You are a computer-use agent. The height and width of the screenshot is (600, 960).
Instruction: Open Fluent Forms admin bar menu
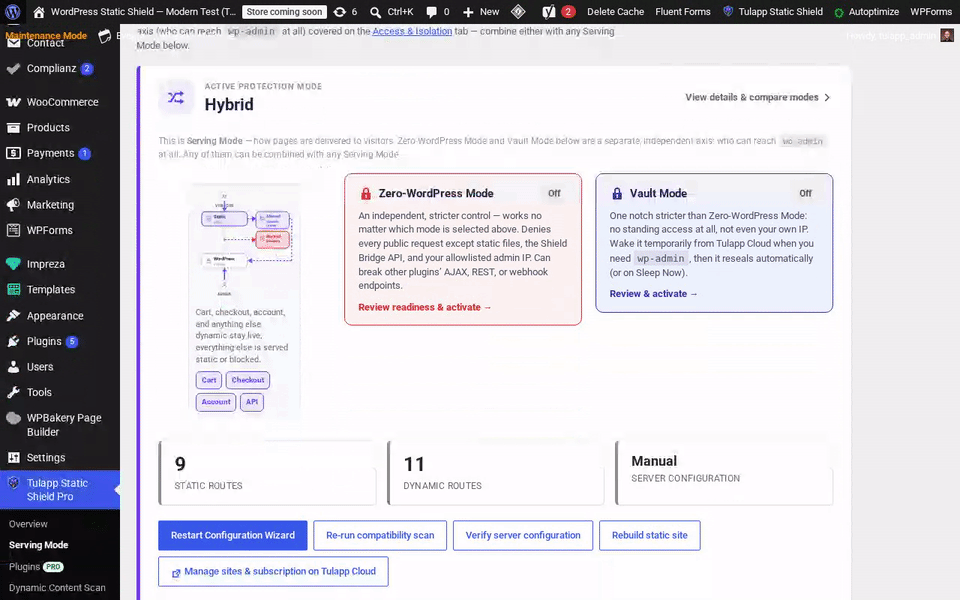683,12
